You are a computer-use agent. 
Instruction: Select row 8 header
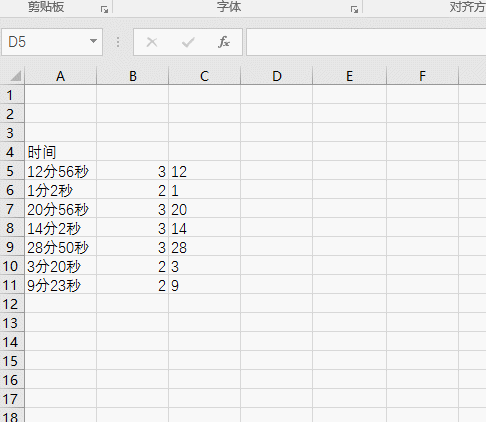pos(12,228)
